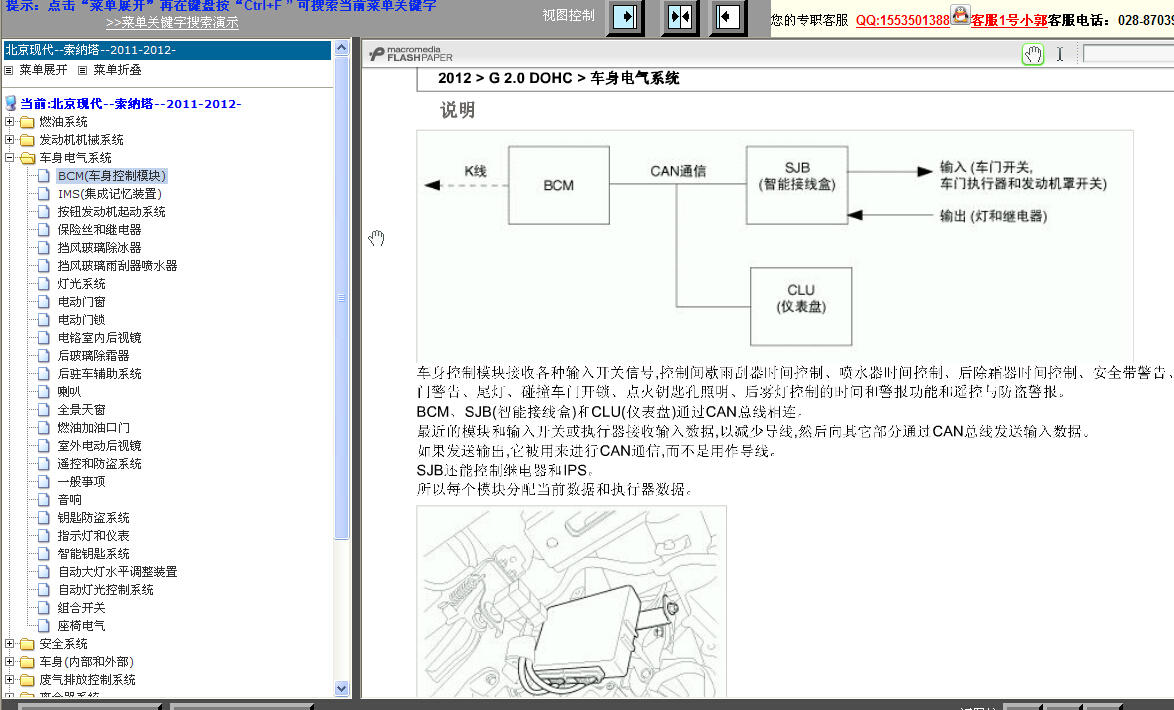This screenshot has height=710, width=1174.
Task: Click the page icon beside 音响
Action: click(x=44, y=500)
